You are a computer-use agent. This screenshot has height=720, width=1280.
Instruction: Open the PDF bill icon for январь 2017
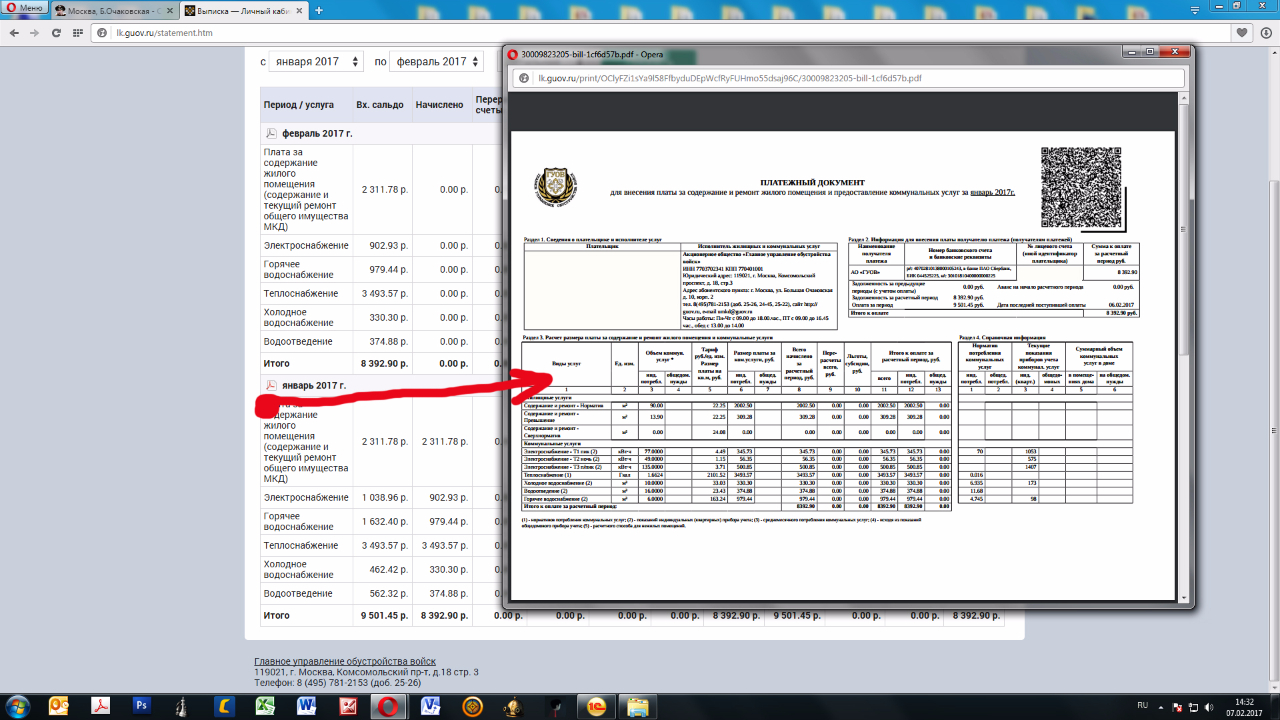click(x=270, y=385)
